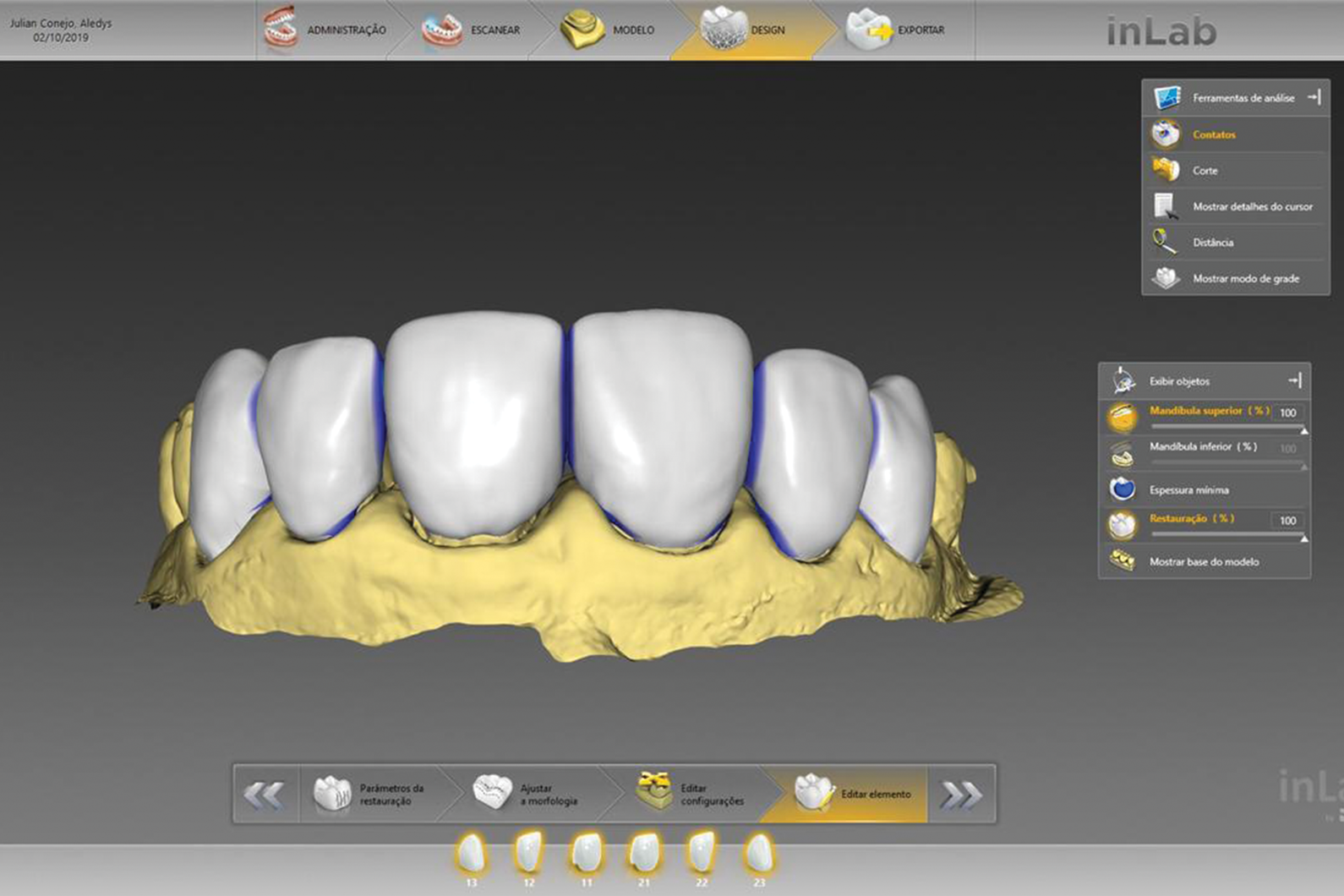Click the Distância measurement icon
This screenshot has width=1344, height=896.
[x=1166, y=243]
